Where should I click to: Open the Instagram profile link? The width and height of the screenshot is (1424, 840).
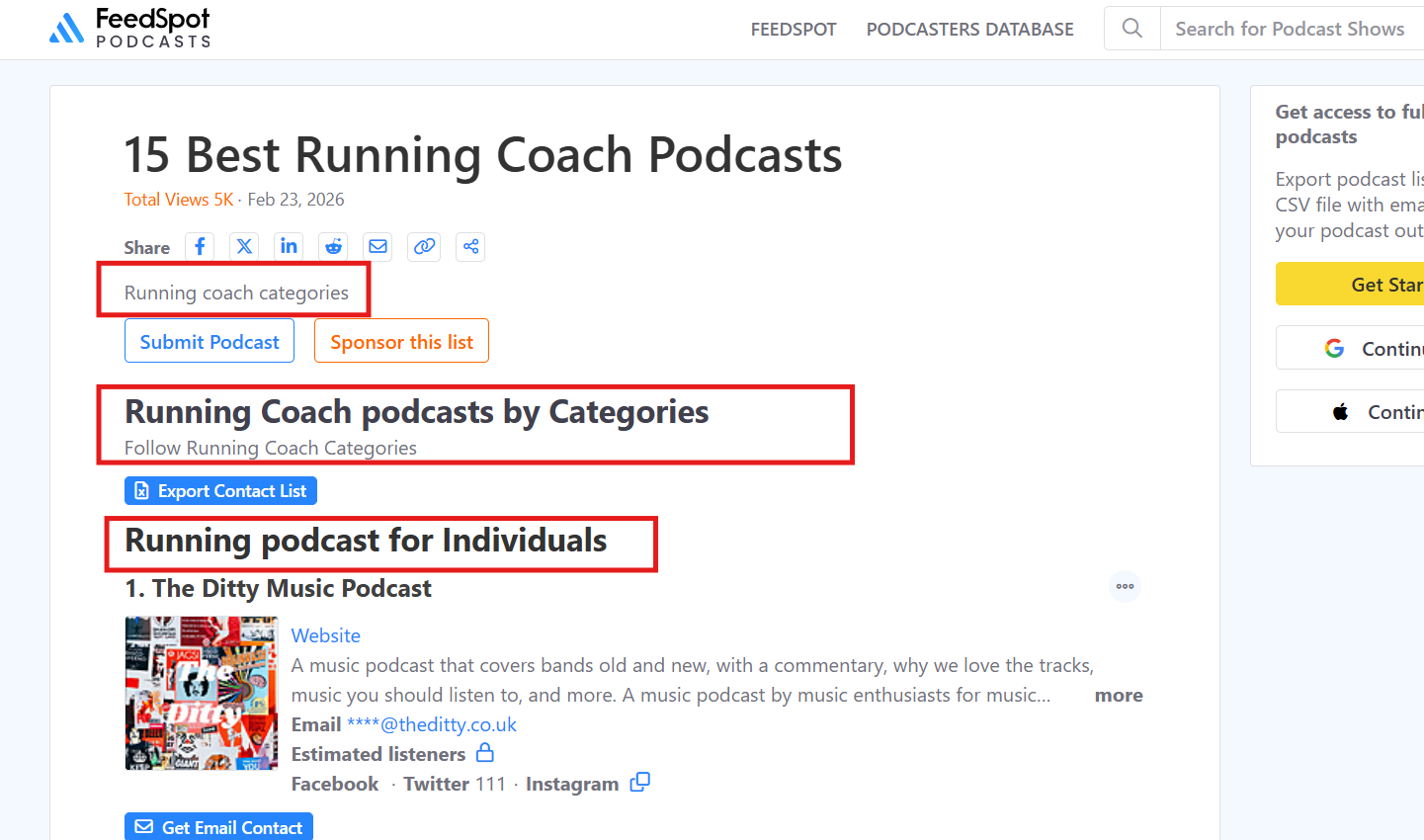coord(572,784)
